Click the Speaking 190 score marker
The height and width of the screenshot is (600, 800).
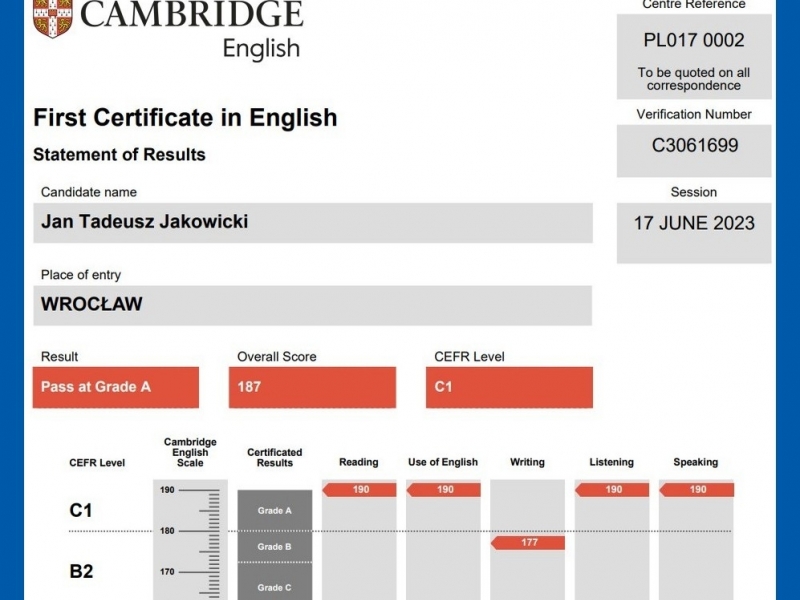pos(696,490)
